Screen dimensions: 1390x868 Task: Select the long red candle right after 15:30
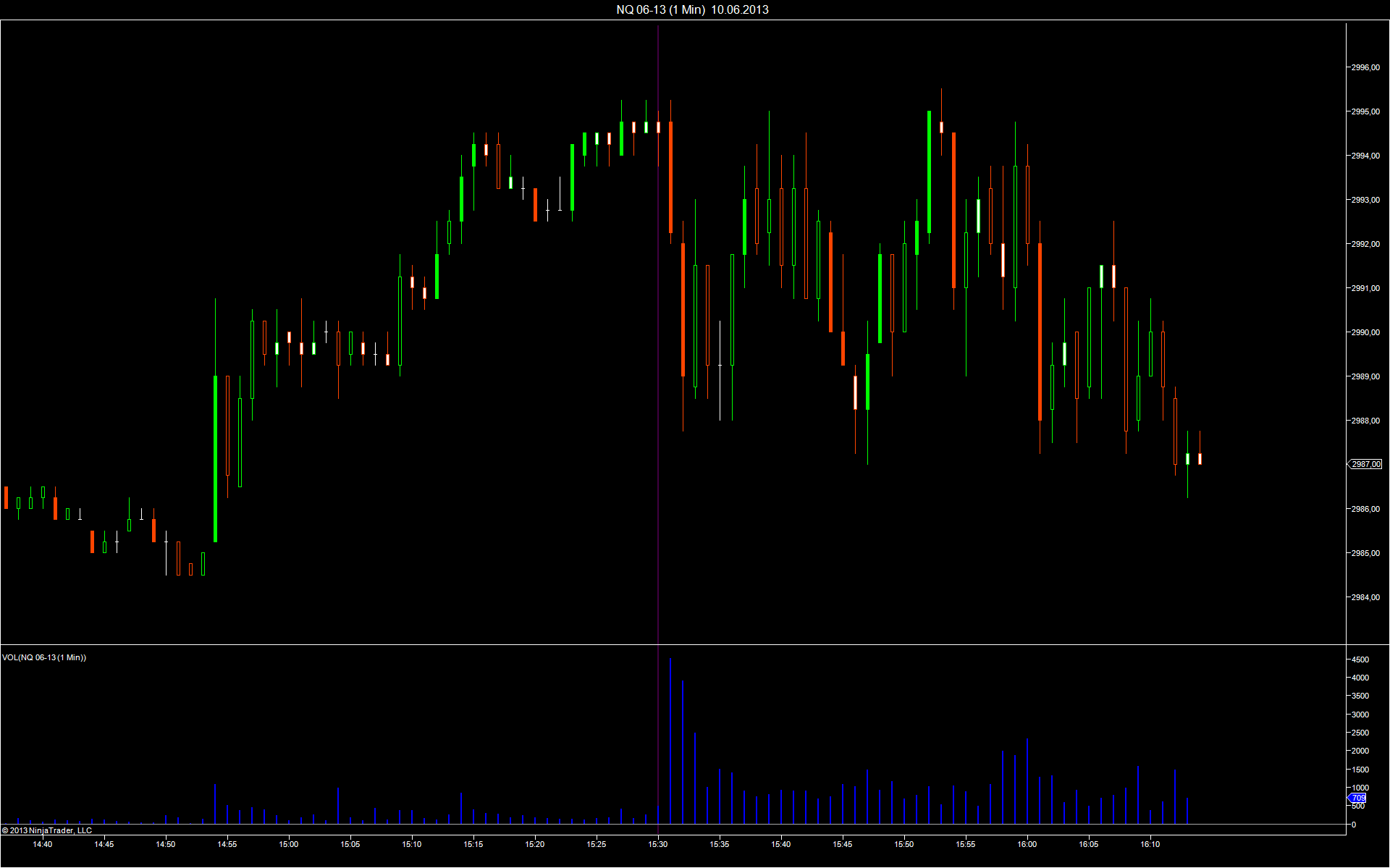coord(671,177)
